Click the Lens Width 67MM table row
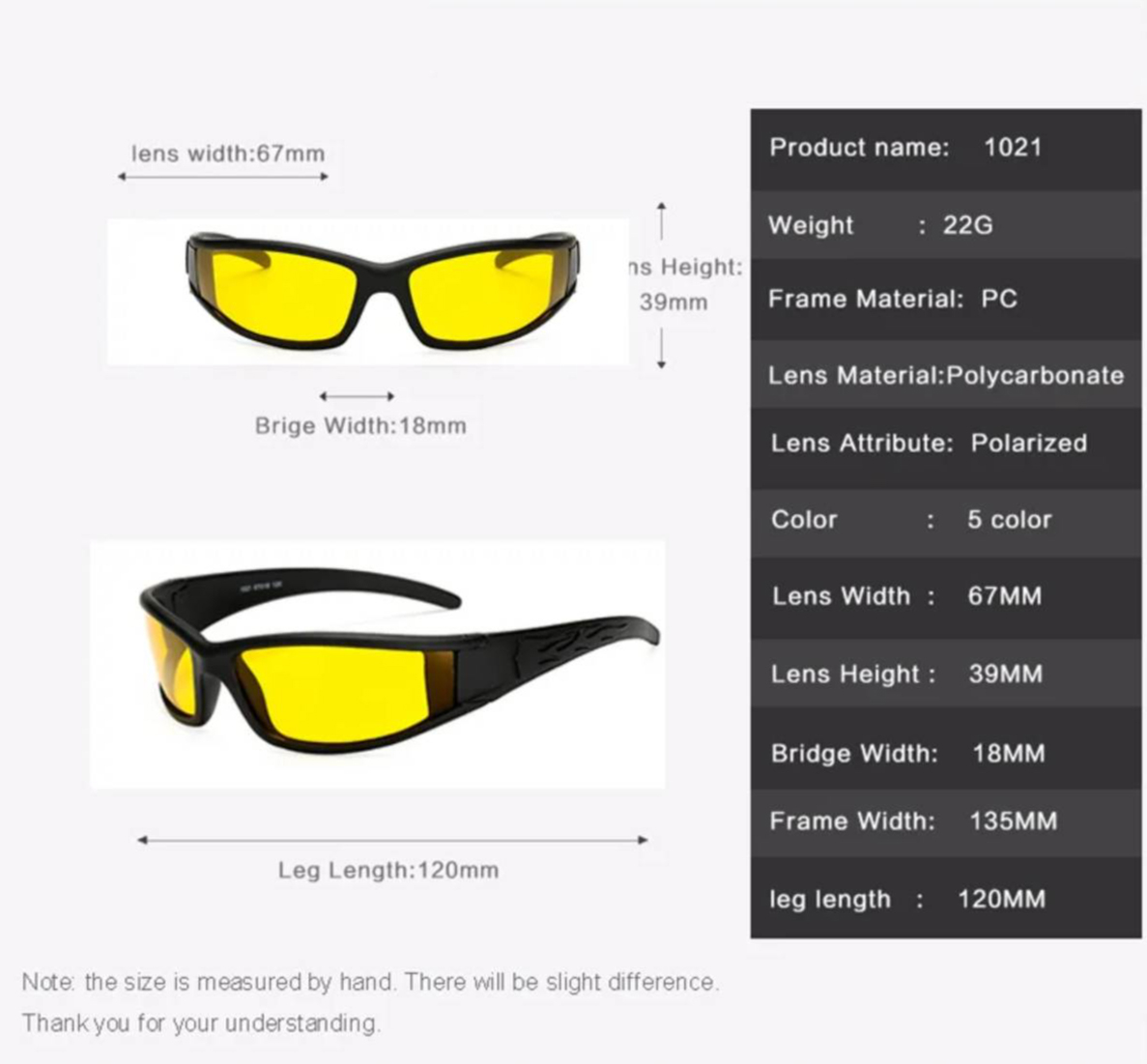 [945, 596]
